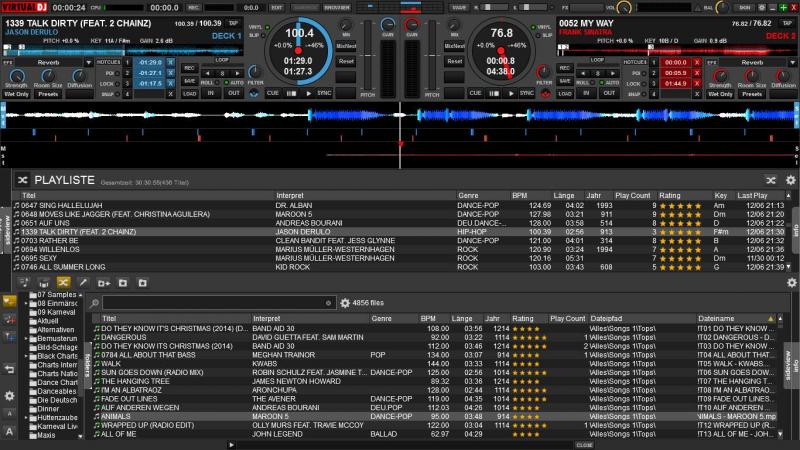
Task: Click the search magnifier icon
Action: [94, 303]
